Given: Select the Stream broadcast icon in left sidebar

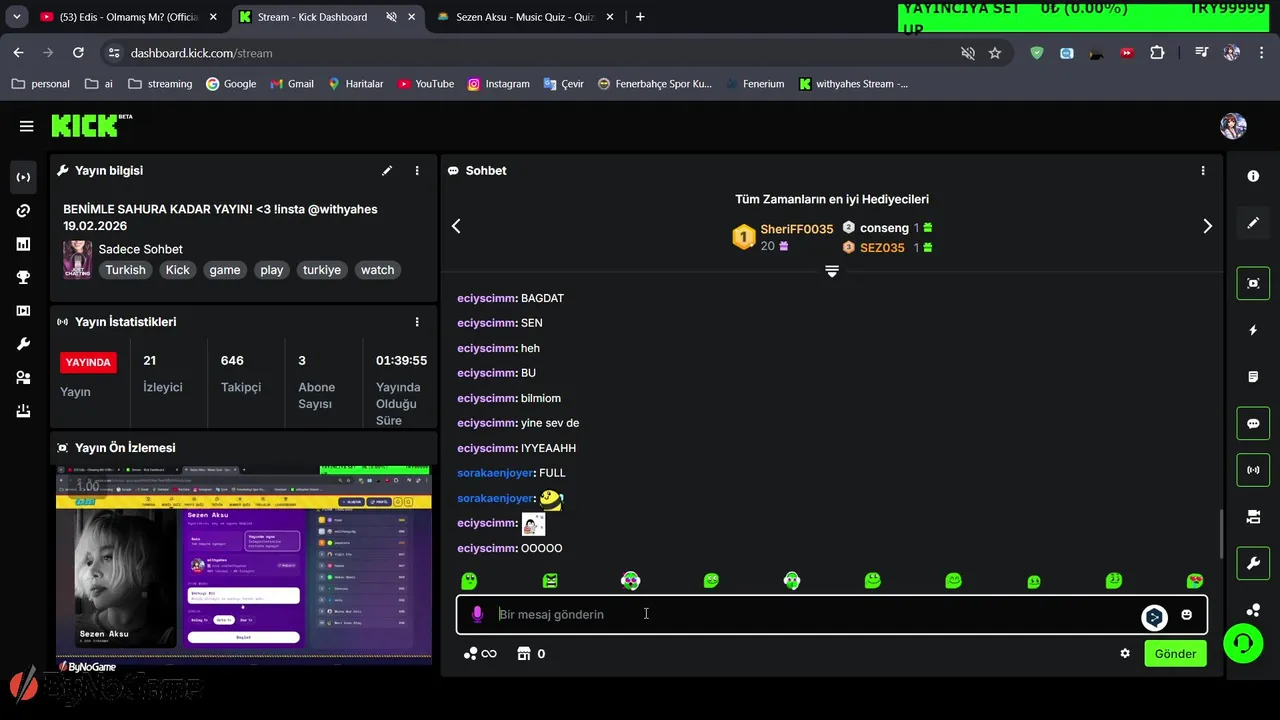Looking at the screenshot, I should [x=23, y=177].
